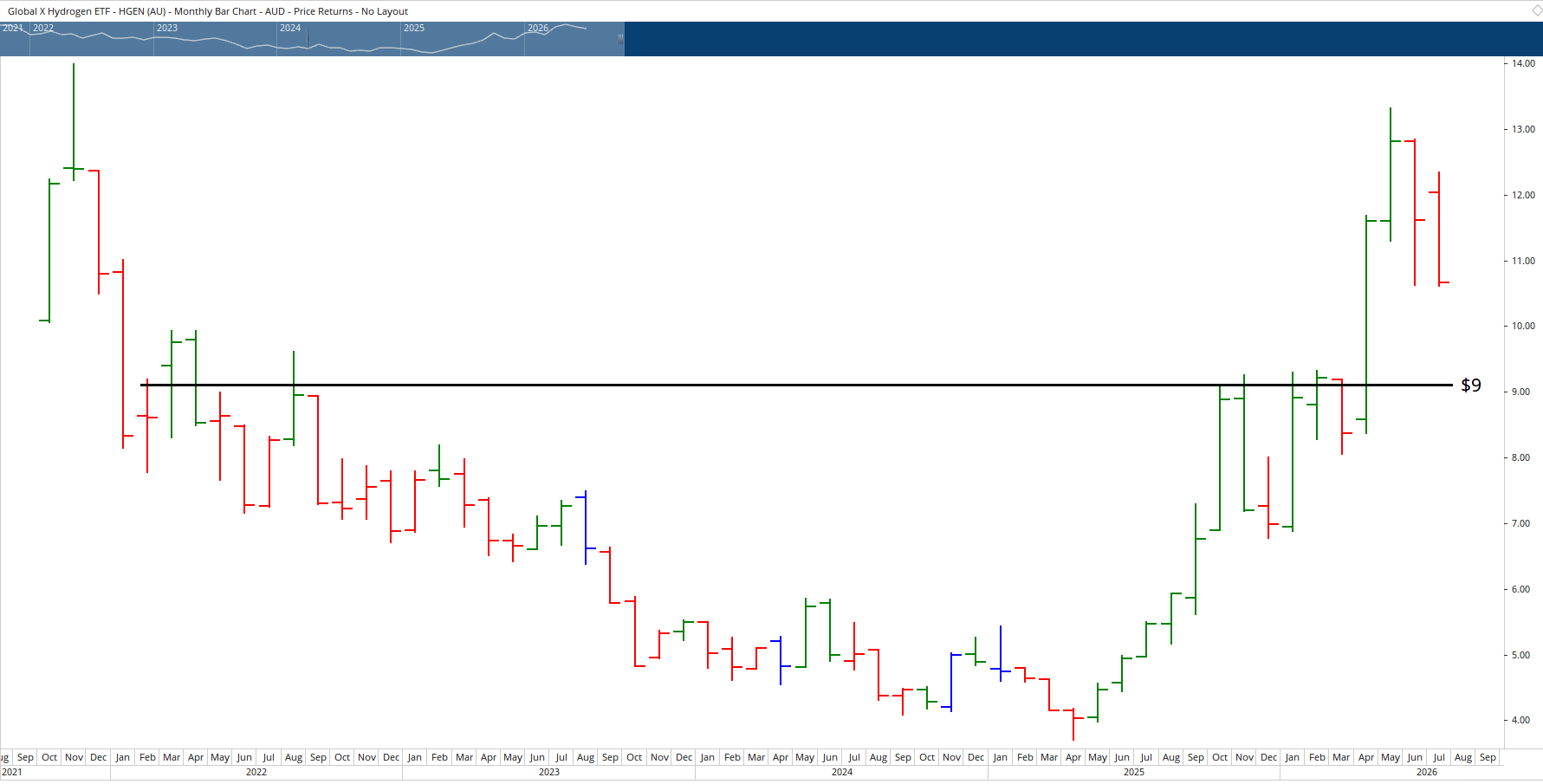Click the 2023 year label on the bottom time axis

coord(549,772)
